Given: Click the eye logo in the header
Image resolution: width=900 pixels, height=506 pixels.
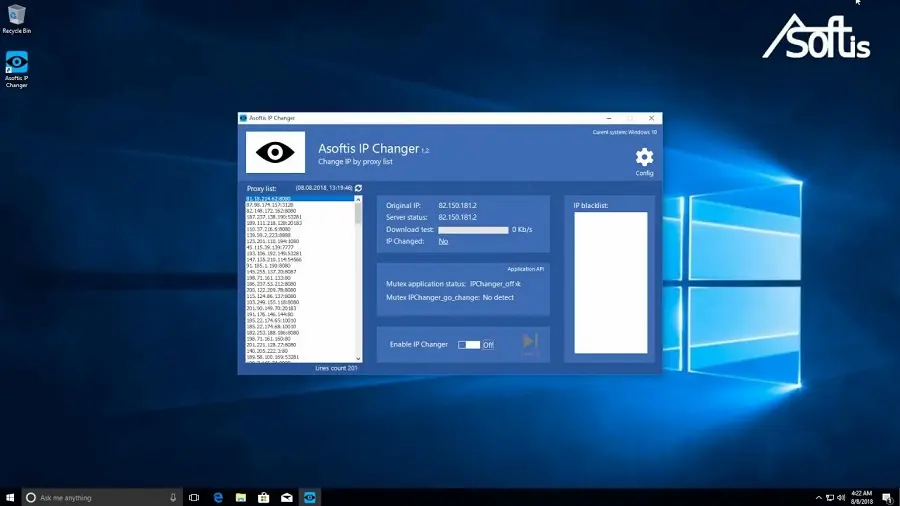Looking at the screenshot, I should pos(276,152).
